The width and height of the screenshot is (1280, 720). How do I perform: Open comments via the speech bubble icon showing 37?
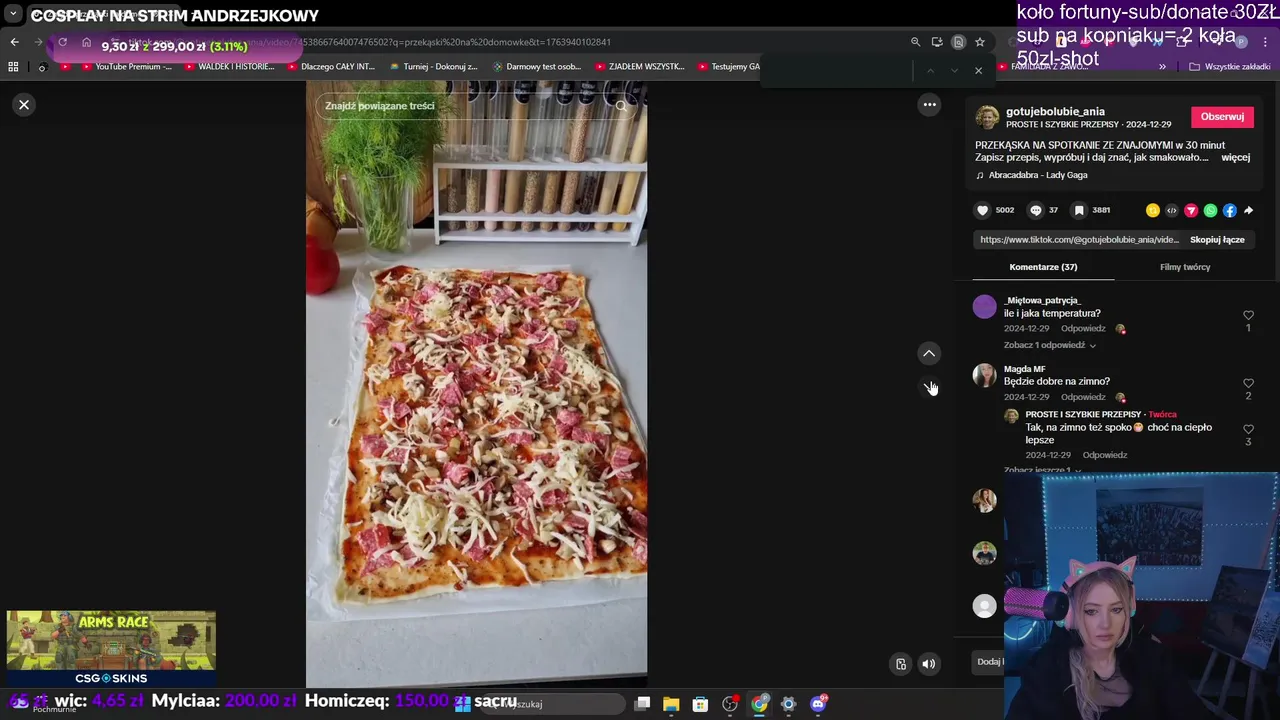coord(1035,210)
